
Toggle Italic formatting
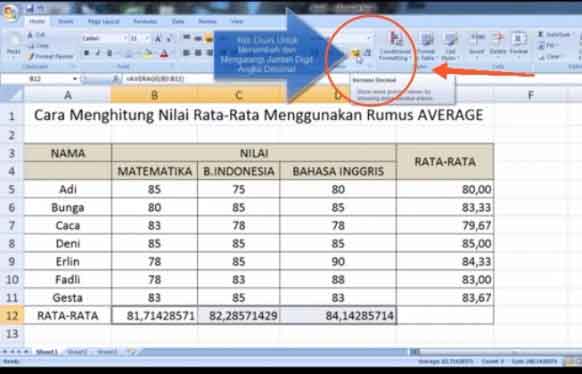point(98,53)
